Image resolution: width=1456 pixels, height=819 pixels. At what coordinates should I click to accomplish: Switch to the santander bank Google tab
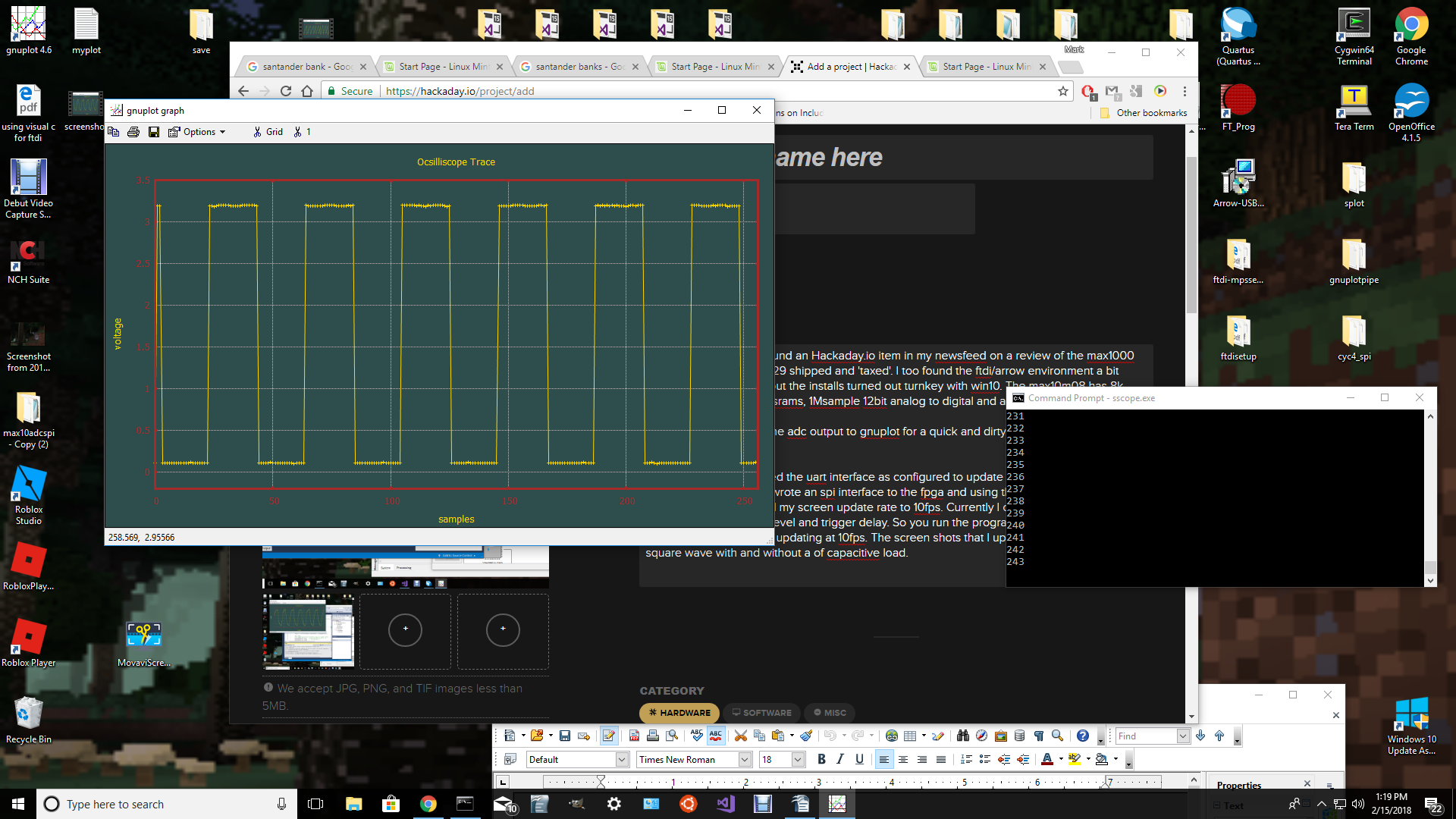click(303, 67)
